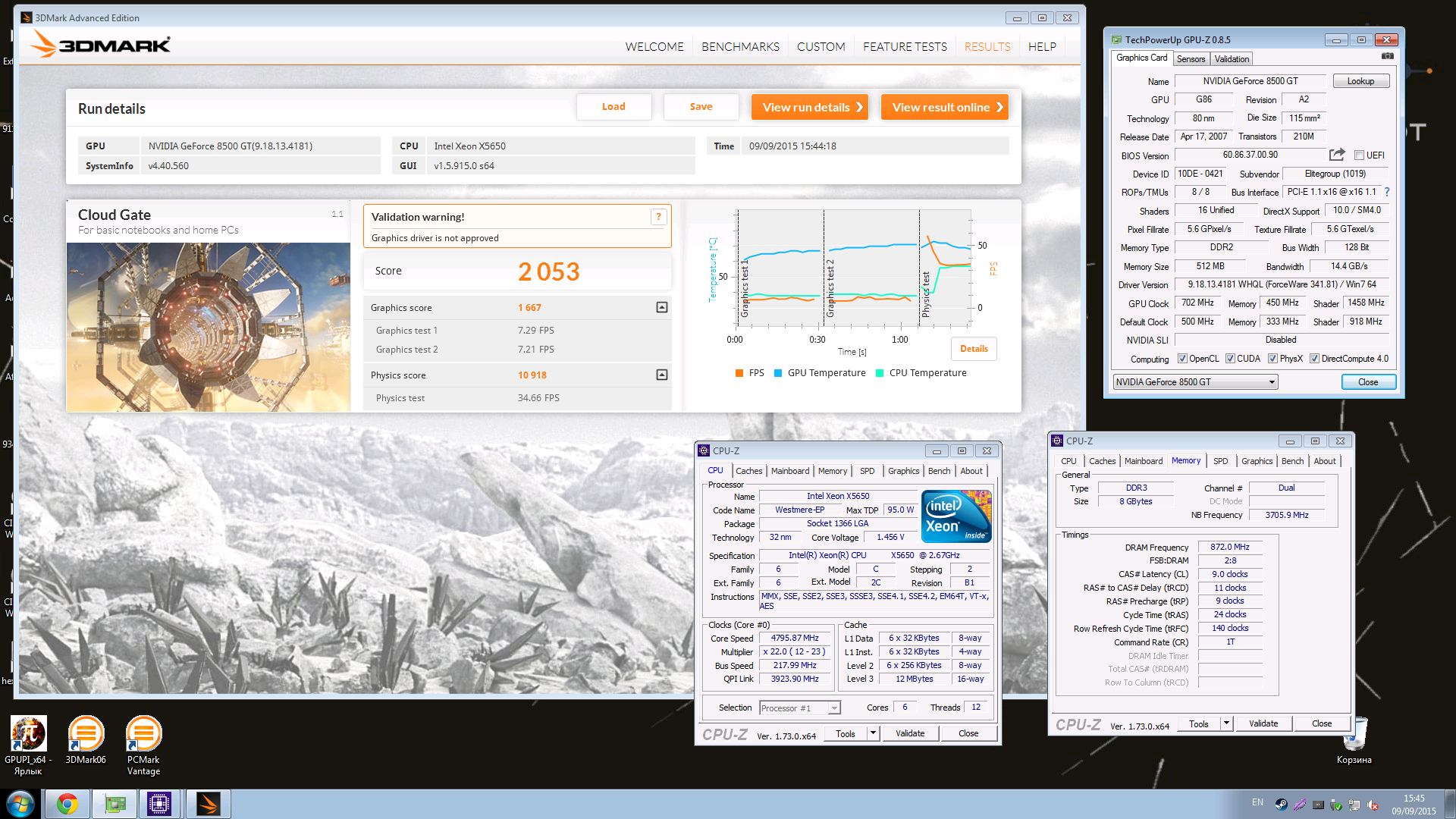The image size is (1456, 819).
Task: Click the blue GPU Temperature legend swatch
Action: click(x=778, y=373)
